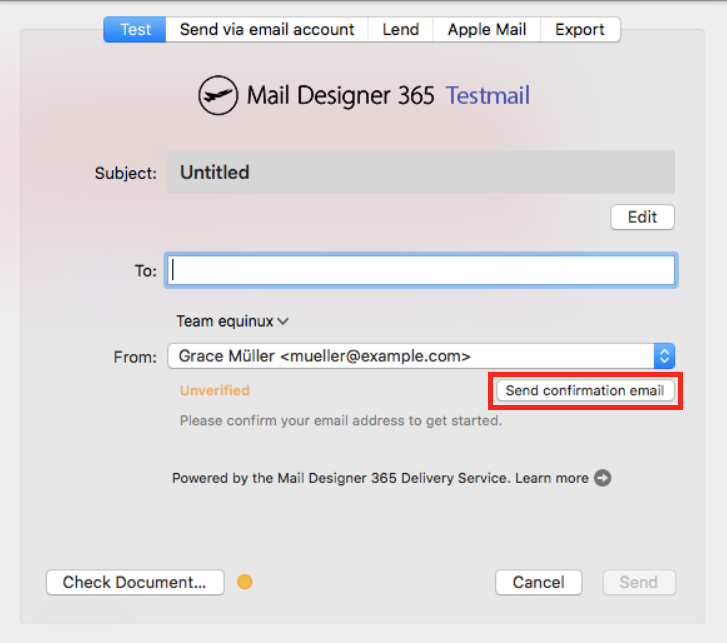
Task: Open the Apple Mail tab
Action: click(x=487, y=30)
